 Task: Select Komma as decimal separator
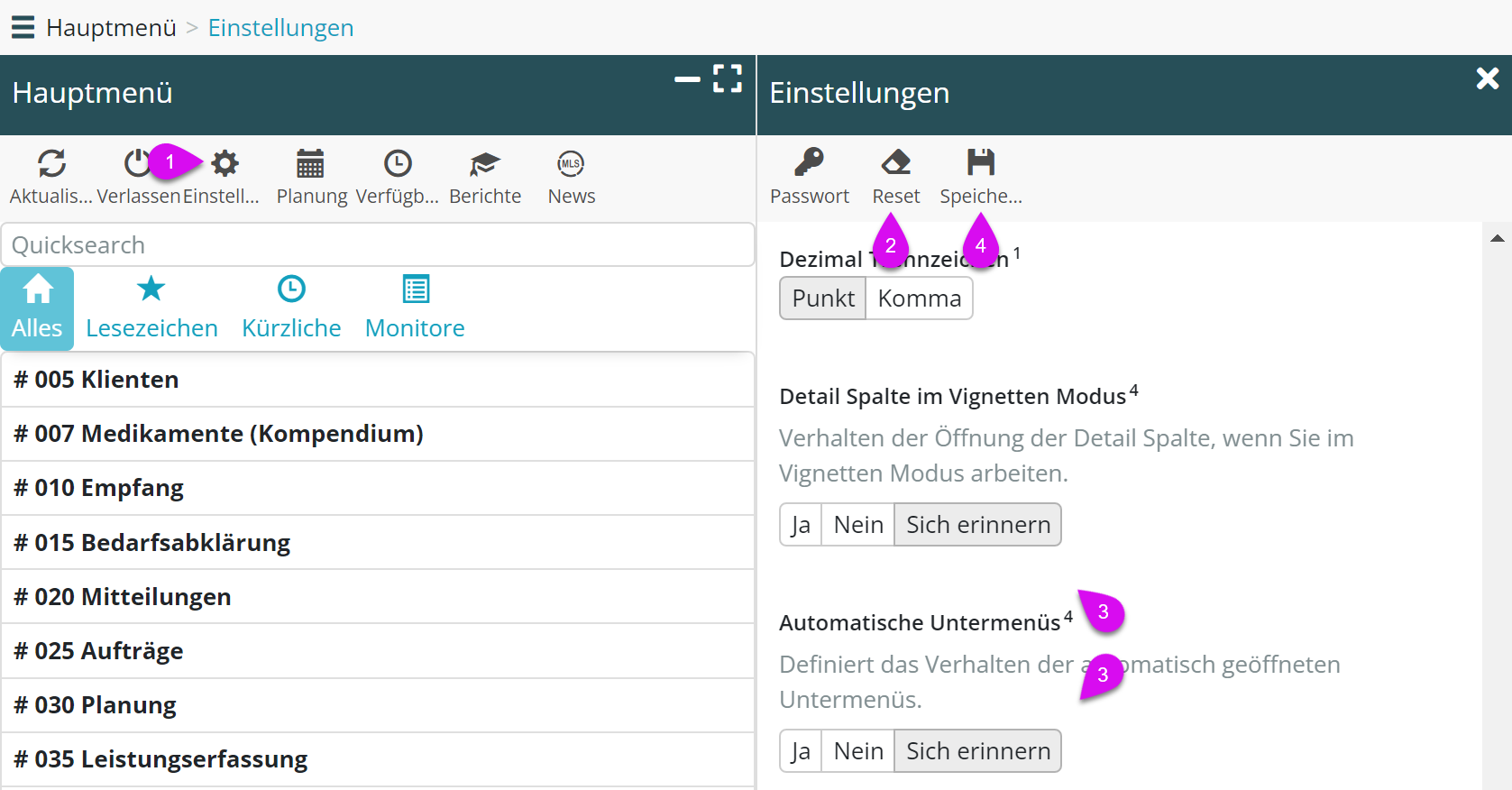[919, 299]
